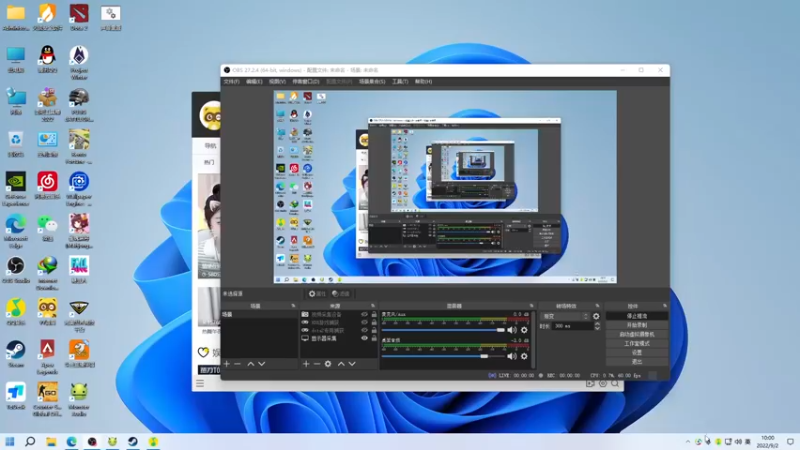
Task: Toggle lock on 视频采集设备 source
Action: pos(374,315)
